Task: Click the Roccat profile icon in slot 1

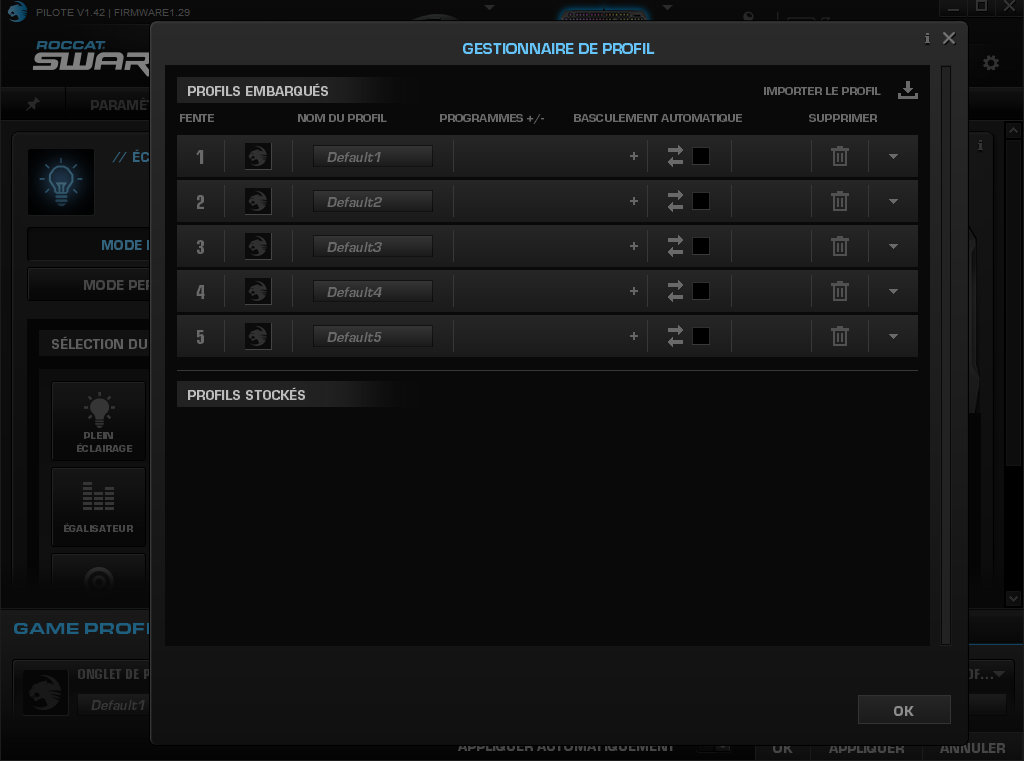Action: coord(258,157)
